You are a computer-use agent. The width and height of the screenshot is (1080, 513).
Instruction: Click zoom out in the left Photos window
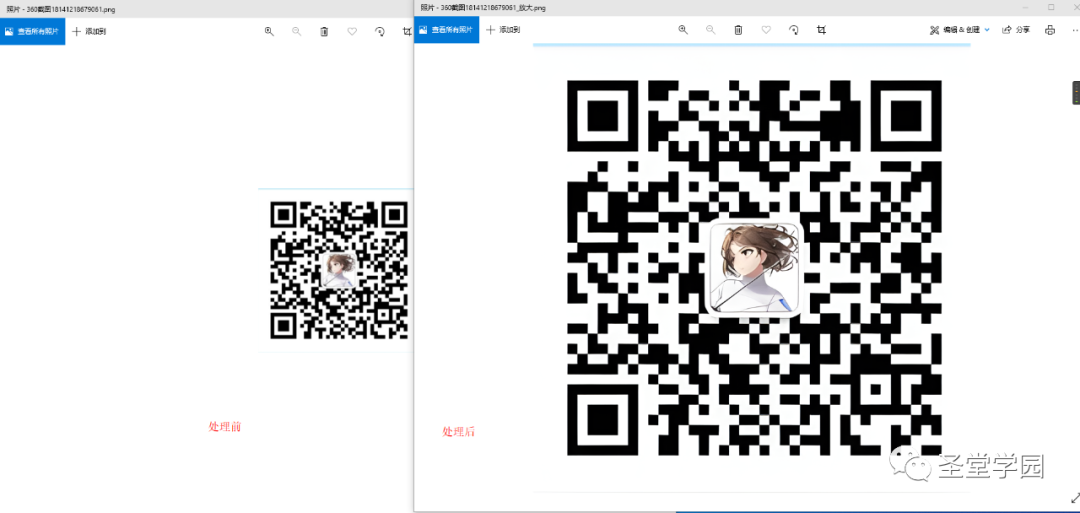click(297, 31)
